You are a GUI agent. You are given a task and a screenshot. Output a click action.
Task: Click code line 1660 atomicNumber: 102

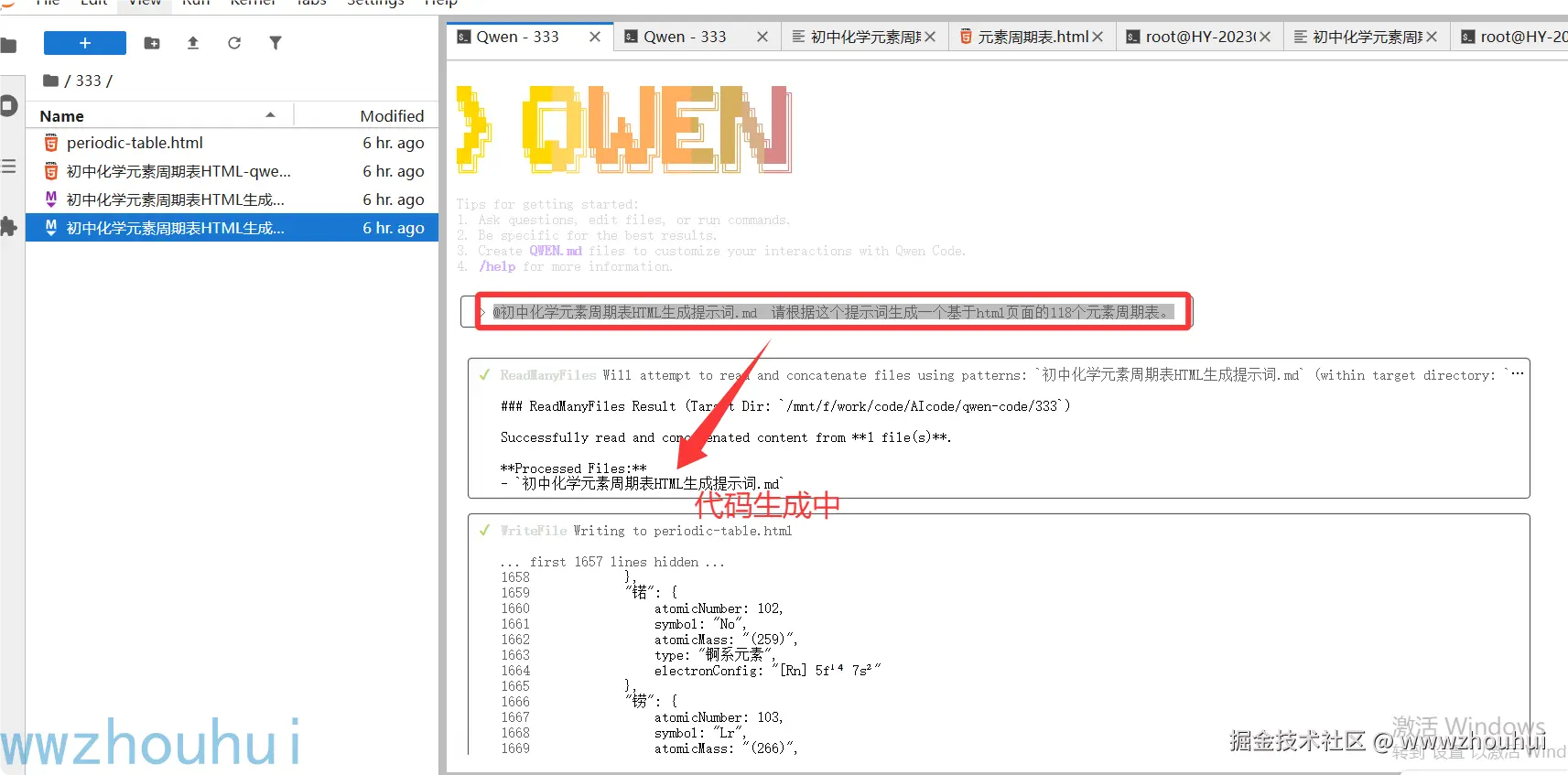tap(719, 608)
